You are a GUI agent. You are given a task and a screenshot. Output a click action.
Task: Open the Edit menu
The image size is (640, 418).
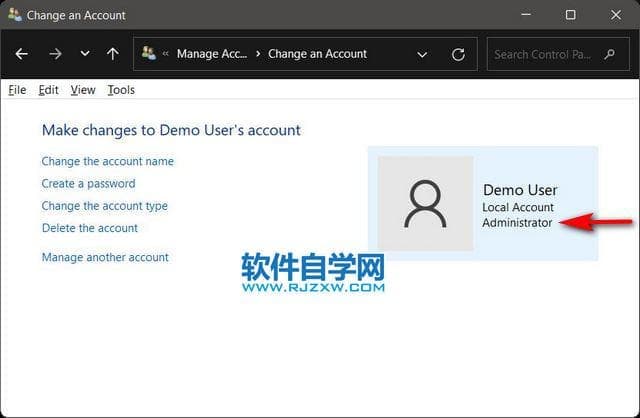pos(48,90)
